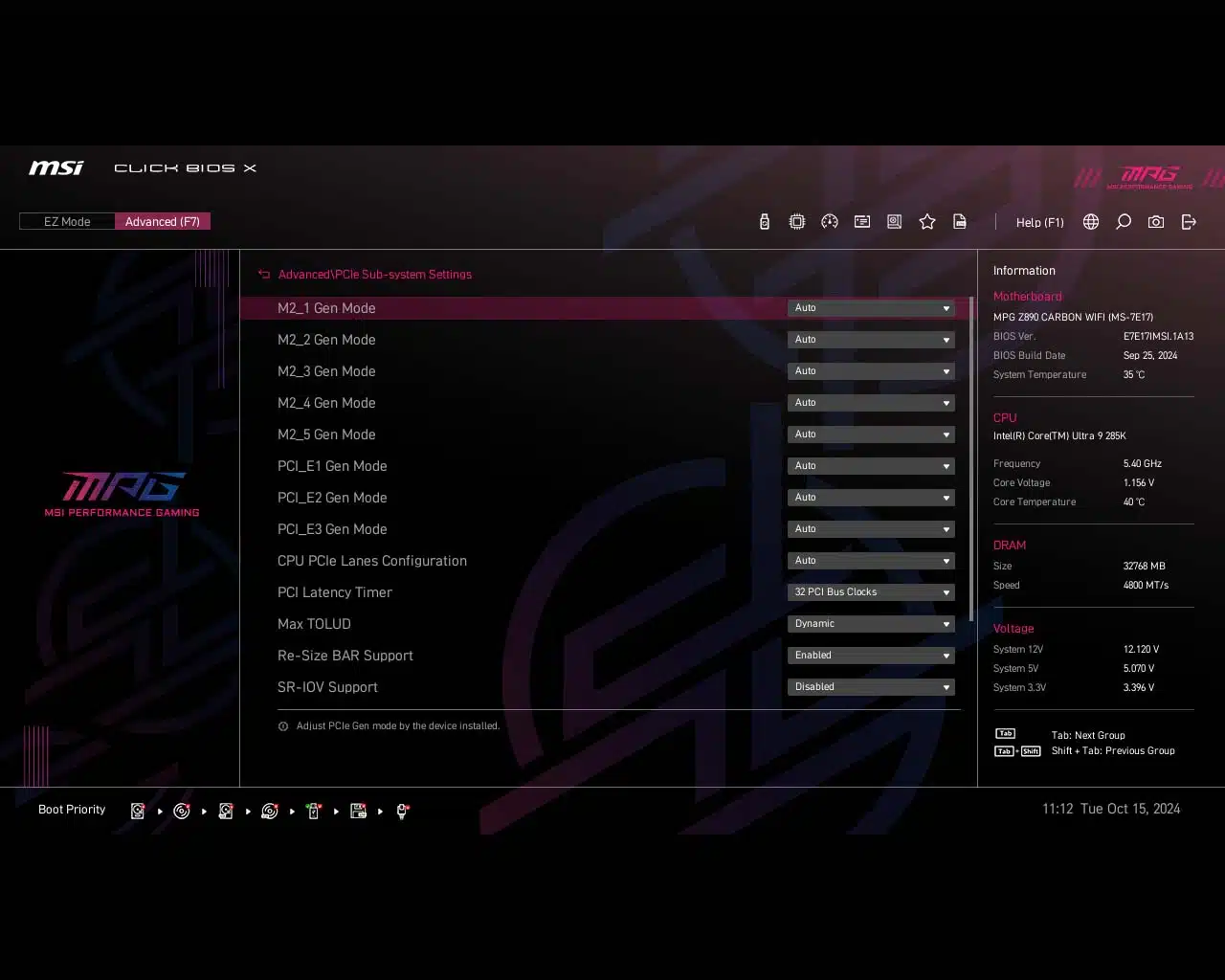1225x980 pixels.
Task: Select PCI Latency Timer label
Action: tap(335, 592)
